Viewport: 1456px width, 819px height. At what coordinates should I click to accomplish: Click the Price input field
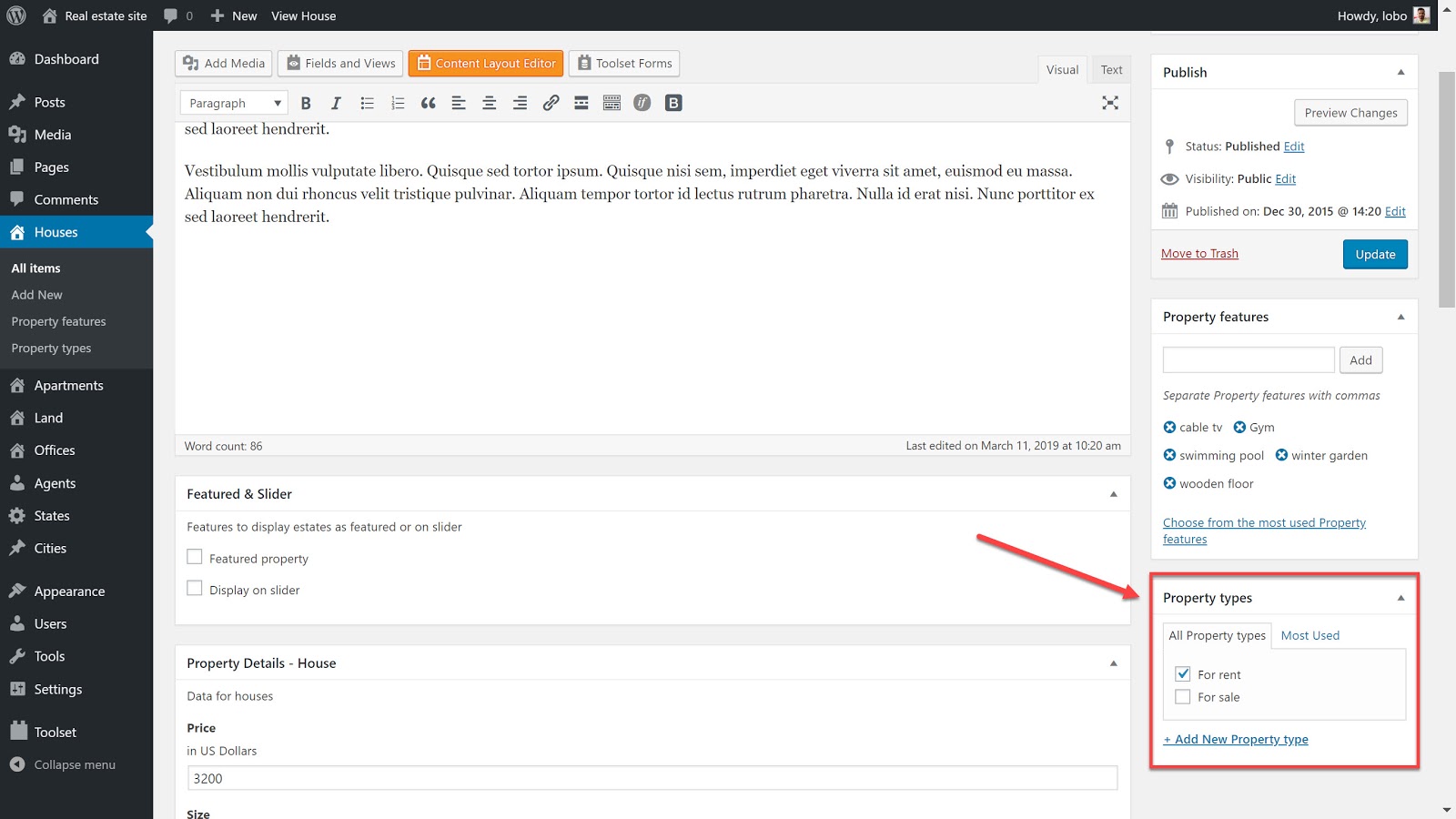pyautogui.click(x=652, y=778)
